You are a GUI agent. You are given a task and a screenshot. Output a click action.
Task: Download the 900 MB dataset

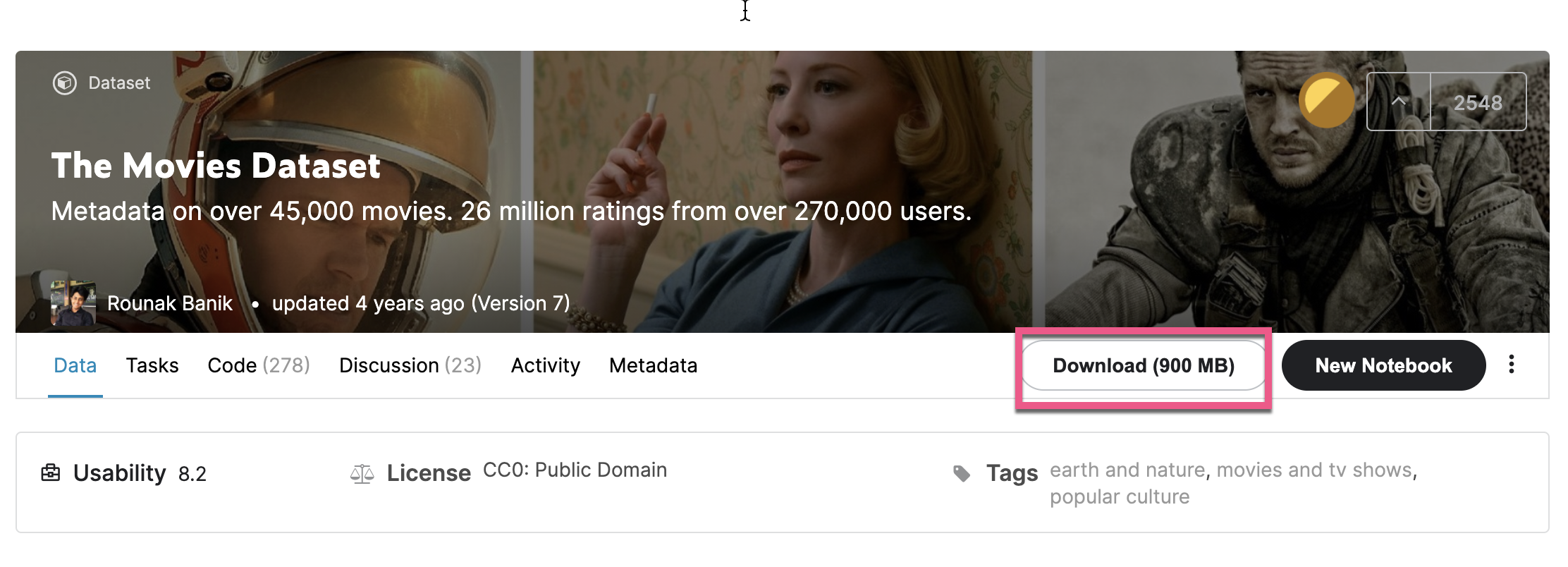(x=1142, y=366)
